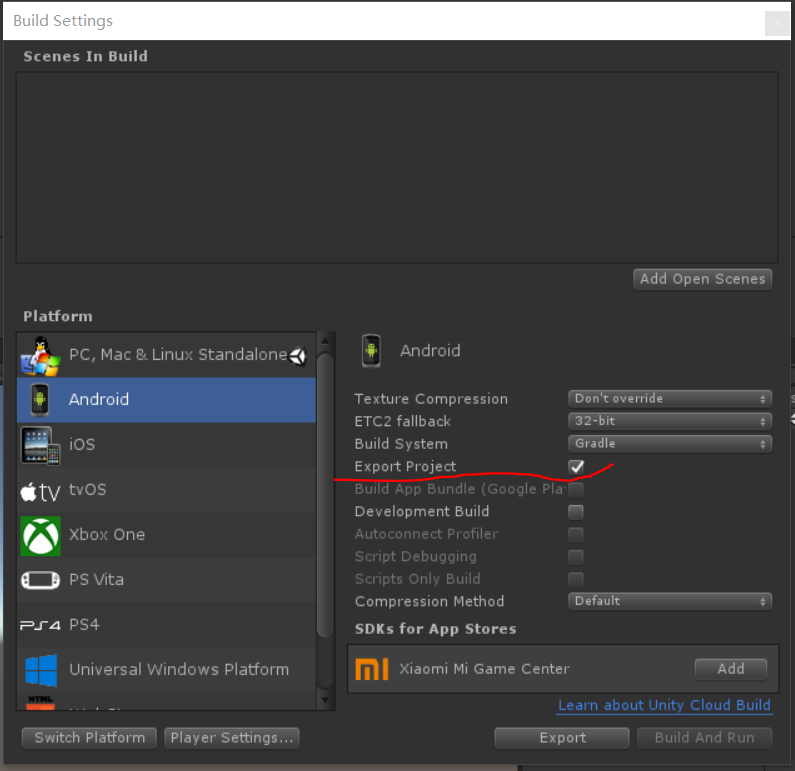Click the Texture Compression label

[431, 399]
